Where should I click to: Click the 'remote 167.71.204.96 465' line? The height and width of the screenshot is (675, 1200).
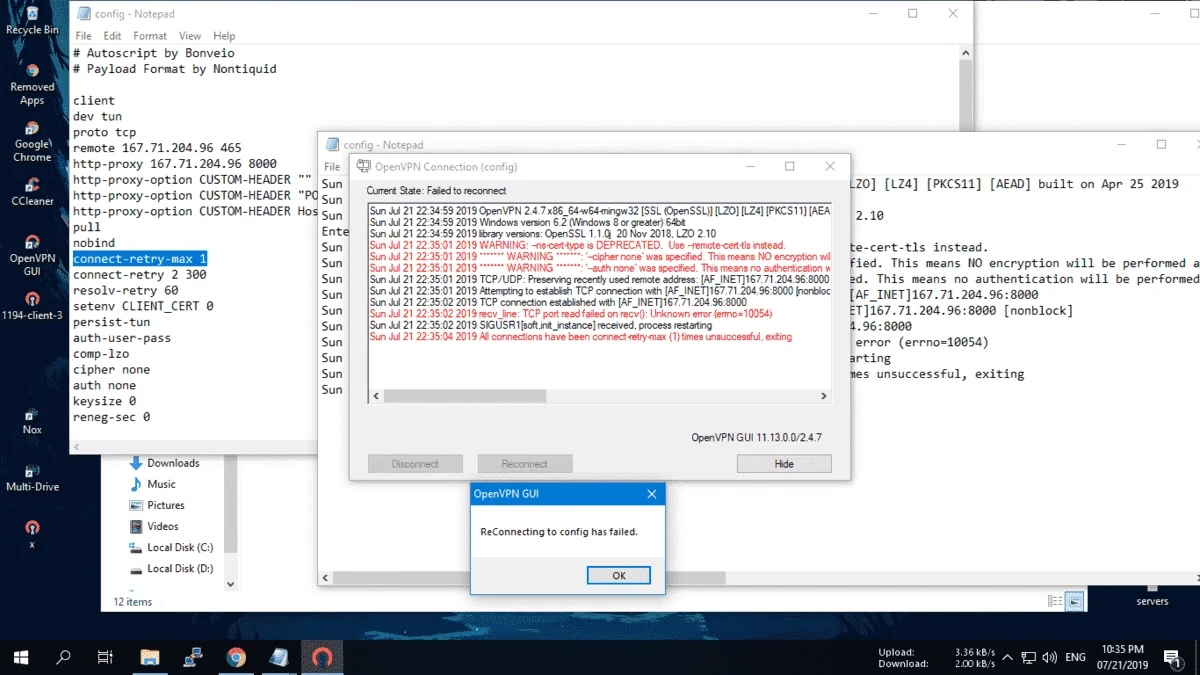157,147
